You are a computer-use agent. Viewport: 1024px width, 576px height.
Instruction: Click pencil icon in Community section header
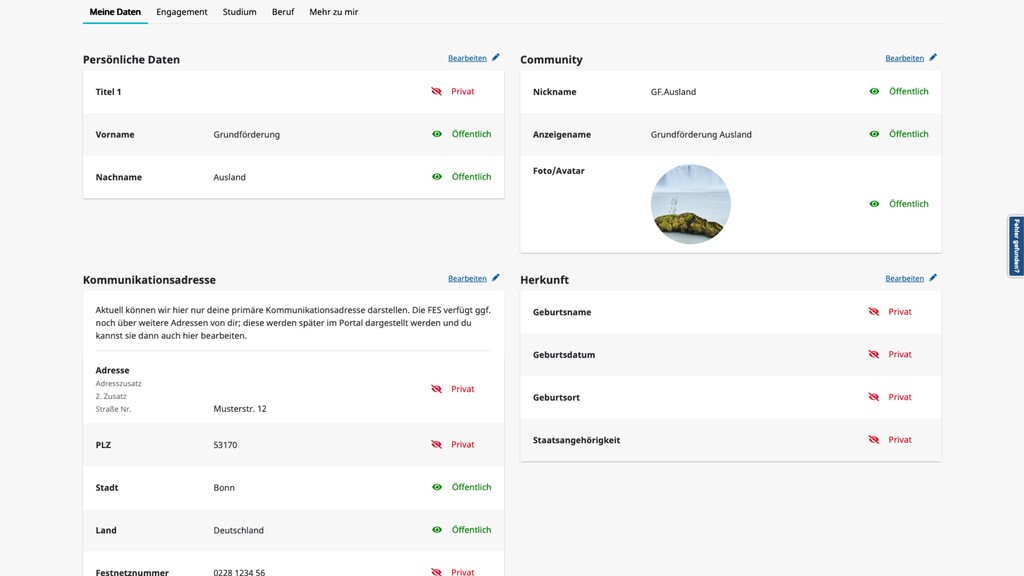pyautogui.click(x=933, y=57)
